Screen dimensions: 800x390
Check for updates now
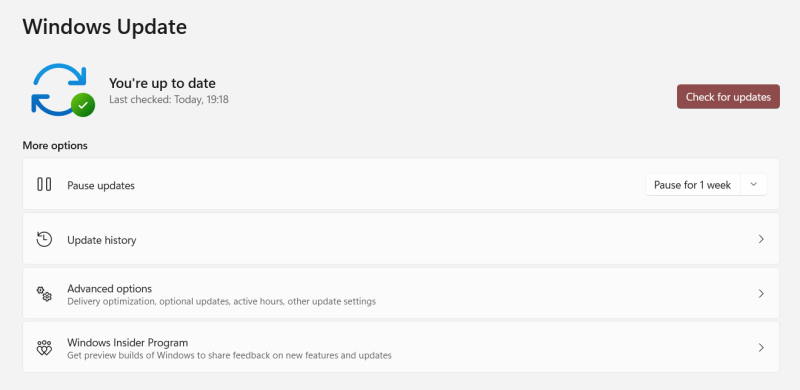pos(728,96)
